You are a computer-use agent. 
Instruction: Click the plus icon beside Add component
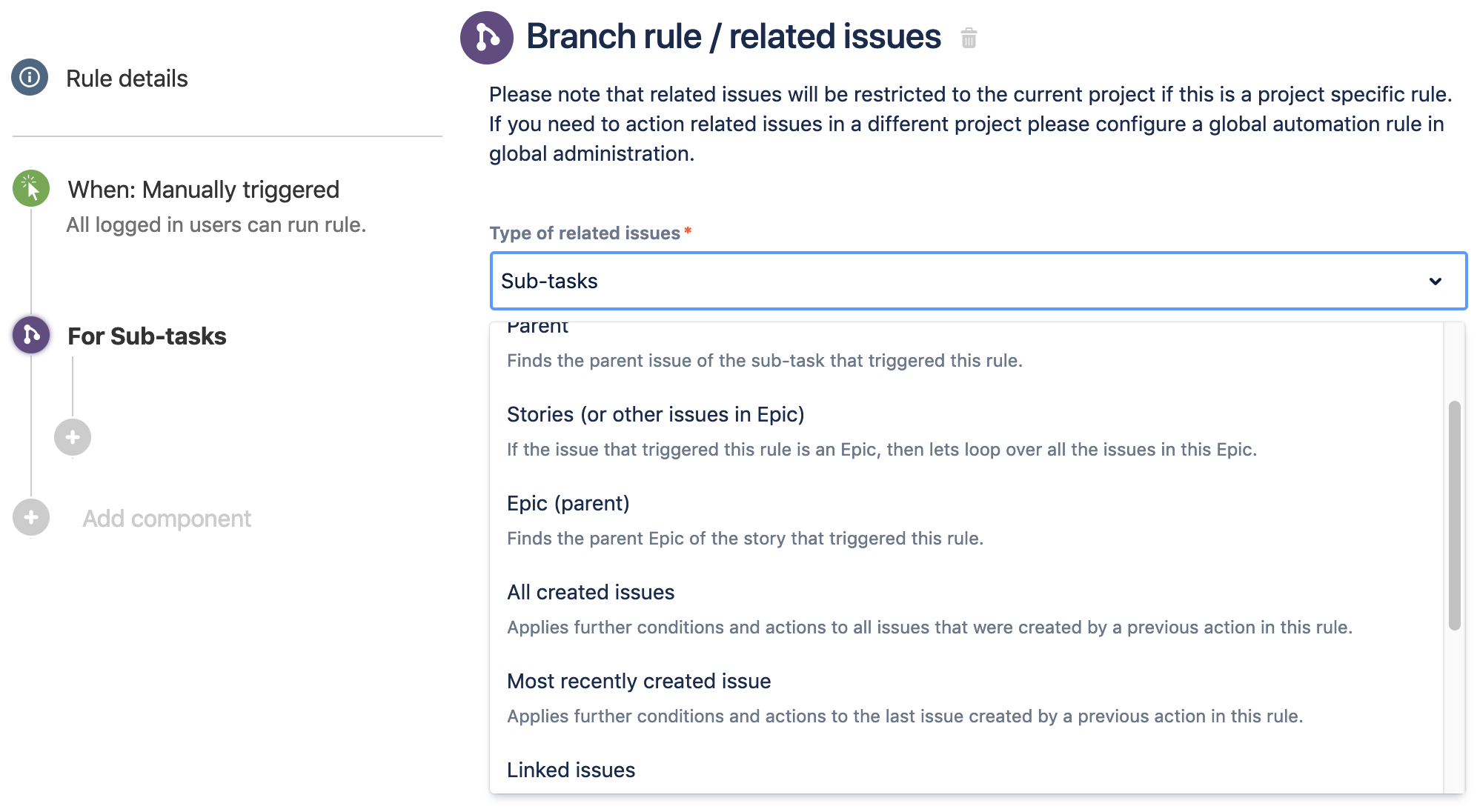31,517
